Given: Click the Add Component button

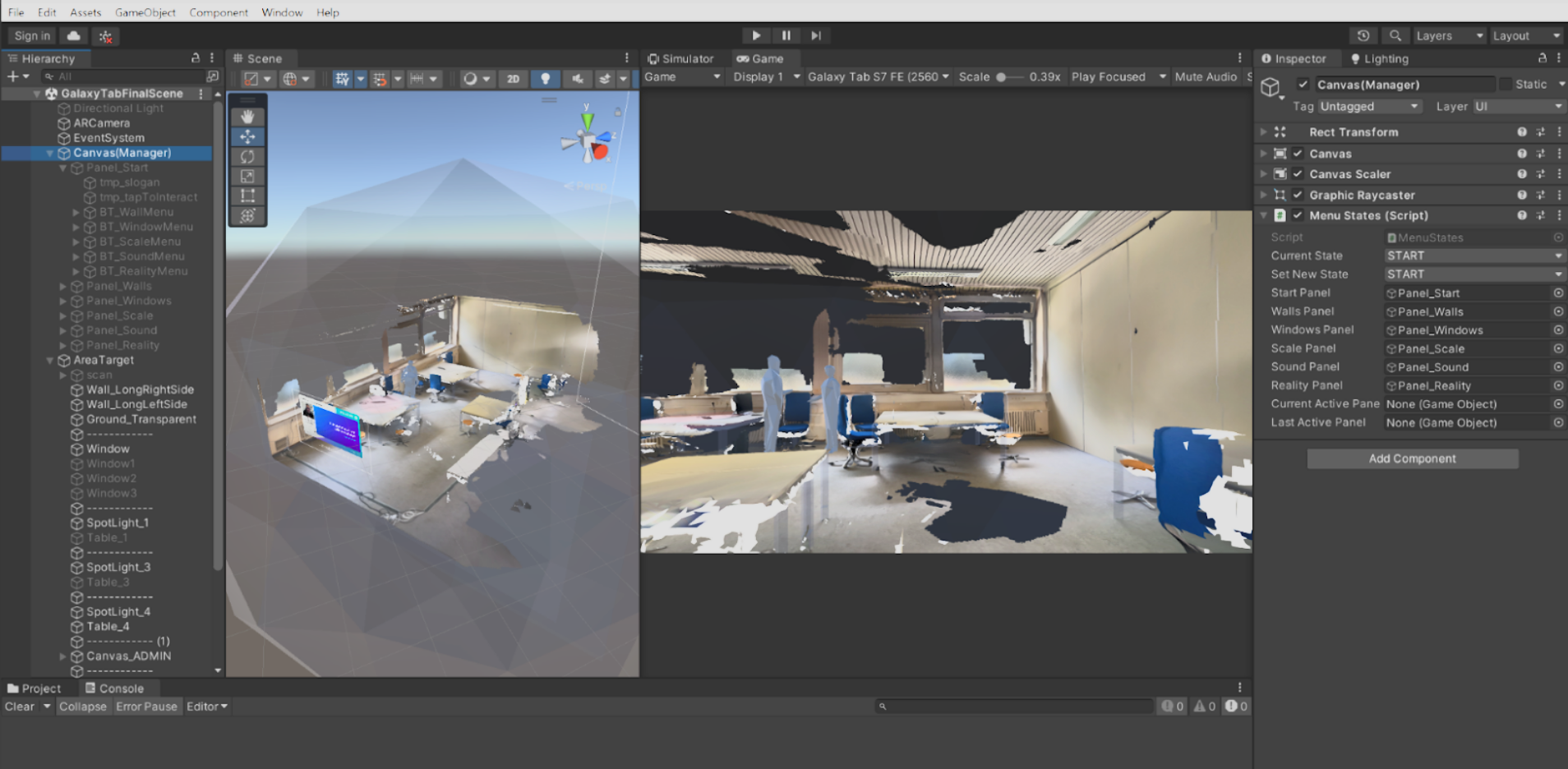Looking at the screenshot, I should 1412,459.
